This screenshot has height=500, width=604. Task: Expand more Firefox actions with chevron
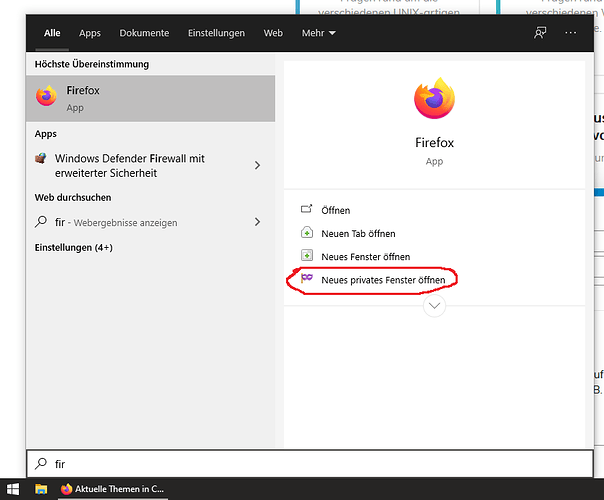point(434,306)
